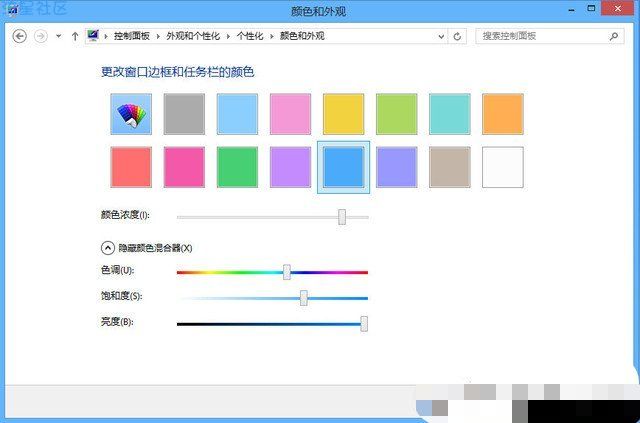Screen dimensions: 640x423
Task: Choose the orange color swatch
Action: tap(502, 114)
